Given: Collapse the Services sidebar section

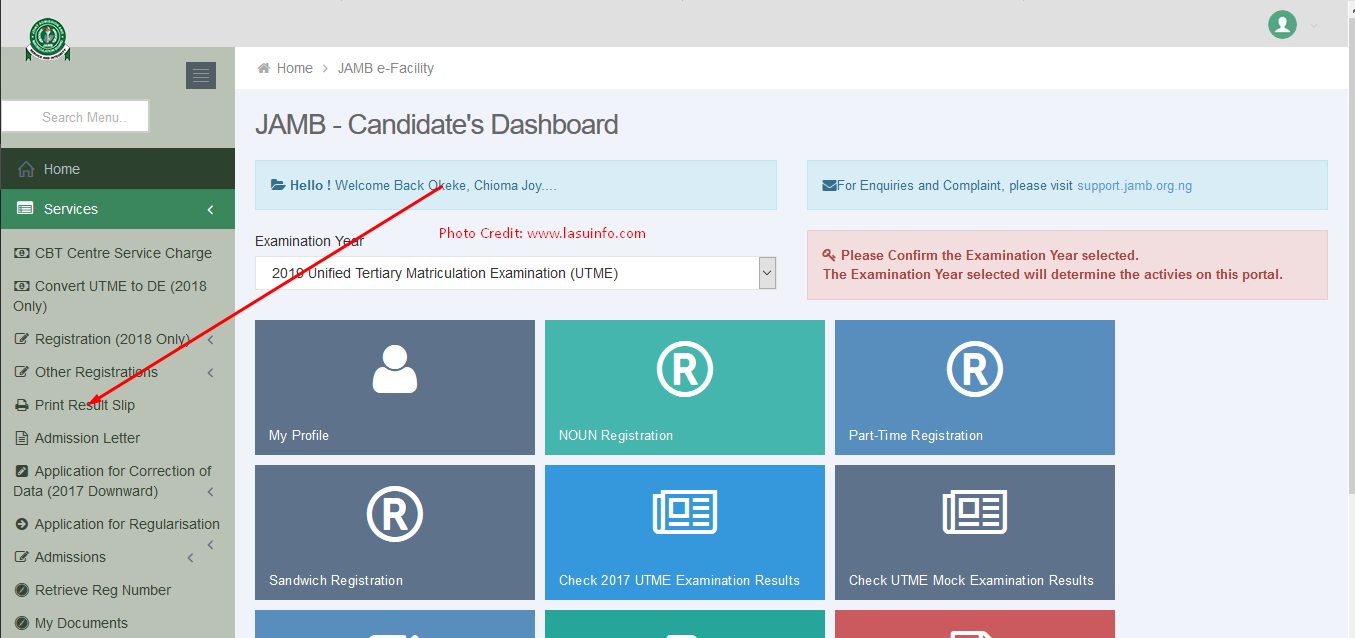Looking at the screenshot, I should pyautogui.click(x=117, y=209).
